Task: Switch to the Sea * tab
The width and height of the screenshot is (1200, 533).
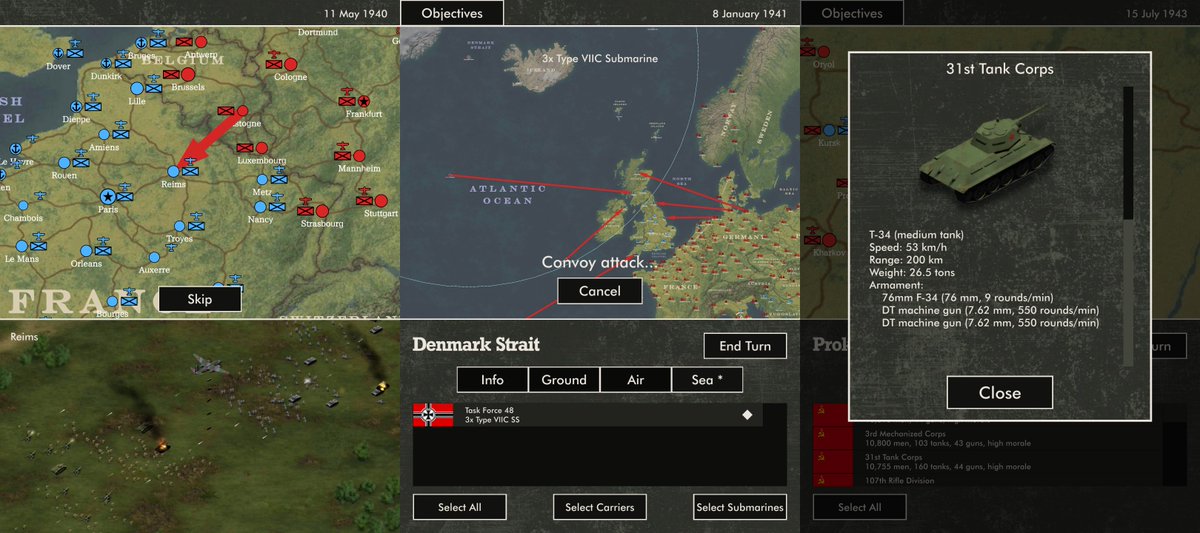Action: point(707,380)
